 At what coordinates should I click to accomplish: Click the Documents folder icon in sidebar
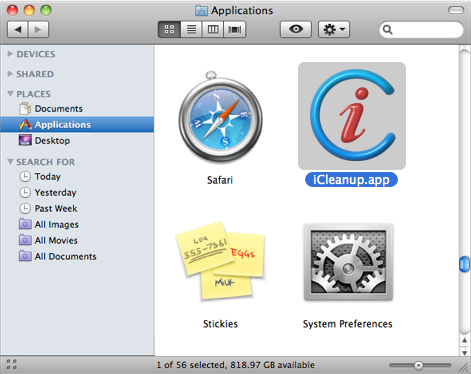(25, 109)
